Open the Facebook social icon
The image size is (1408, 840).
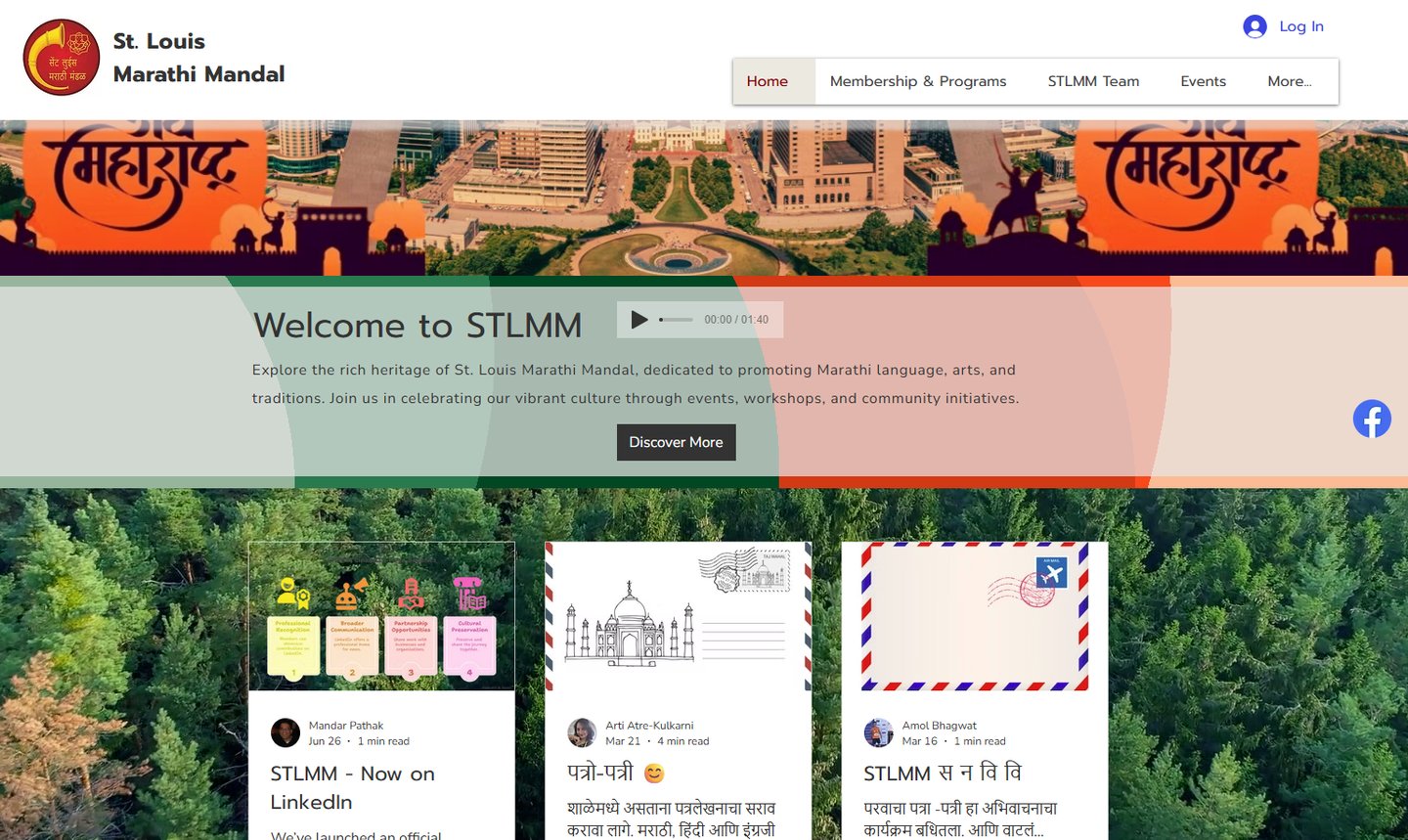tap(1372, 419)
